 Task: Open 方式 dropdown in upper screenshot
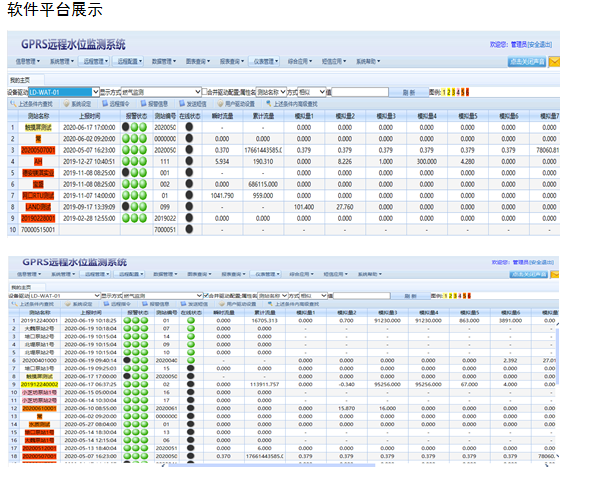click(x=311, y=92)
